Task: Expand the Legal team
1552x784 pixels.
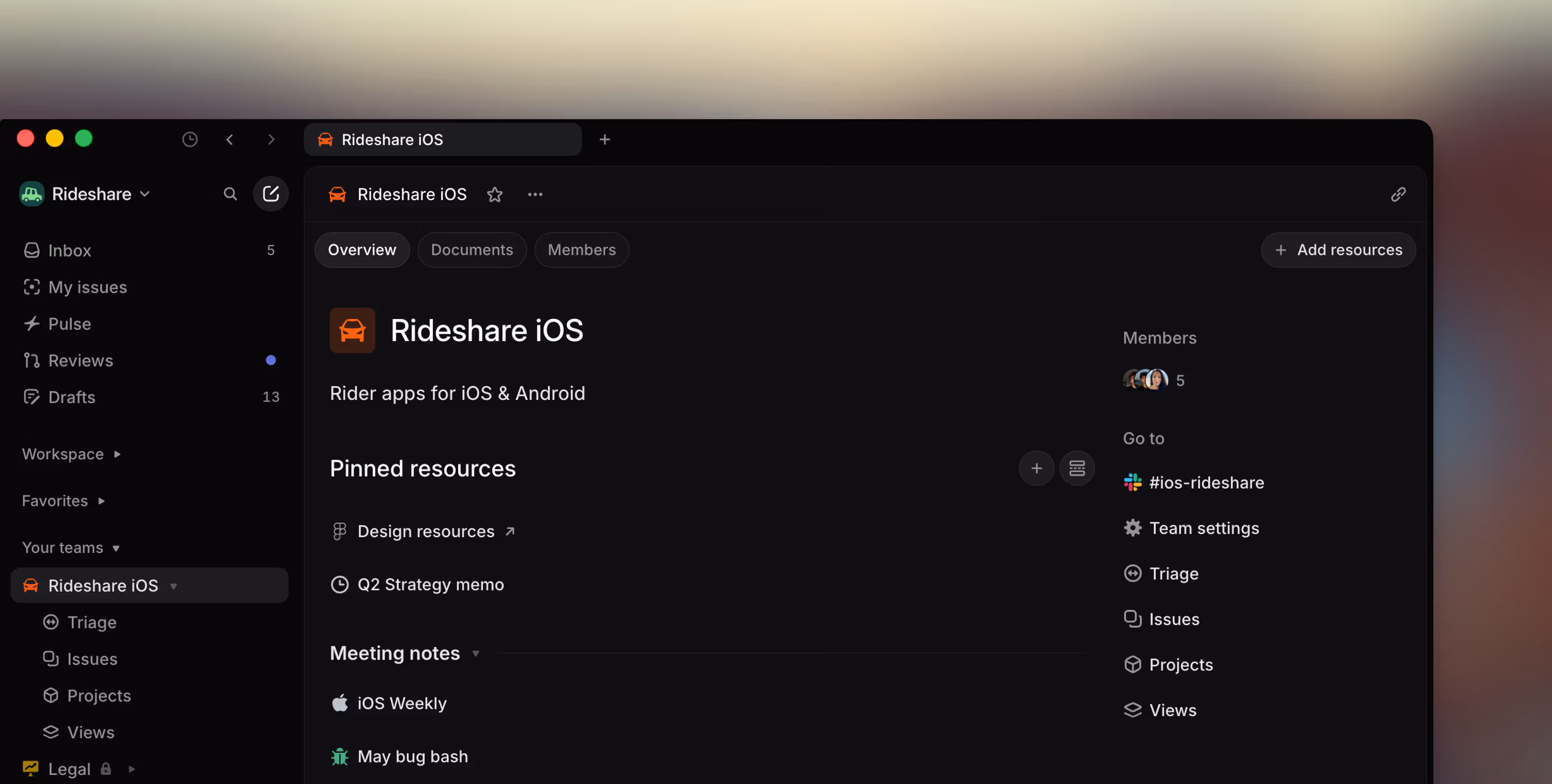Action: (x=131, y=769)
